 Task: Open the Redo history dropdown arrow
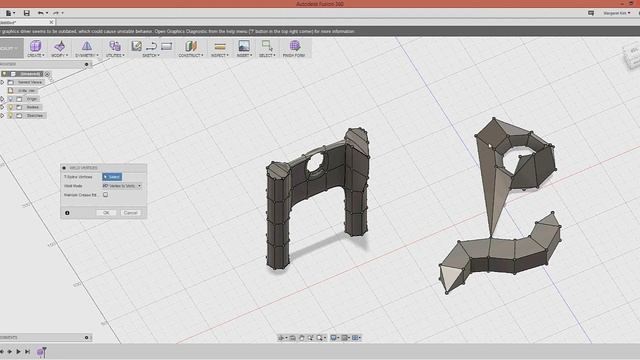click(62, 13)
